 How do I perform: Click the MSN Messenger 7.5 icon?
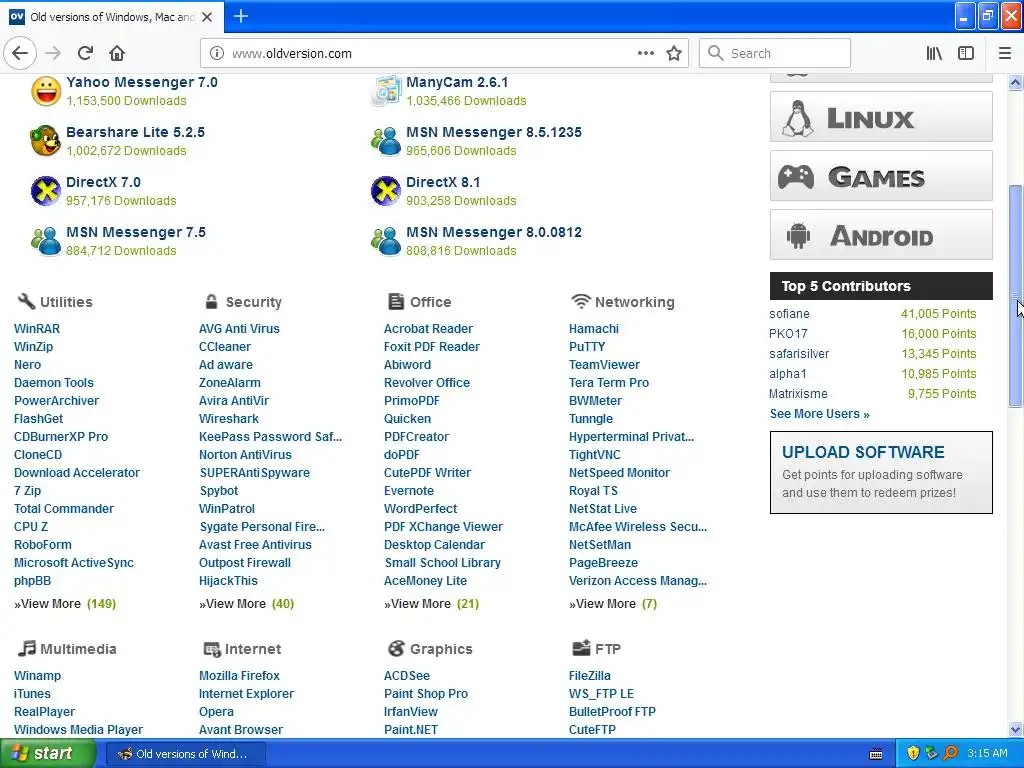46,241
